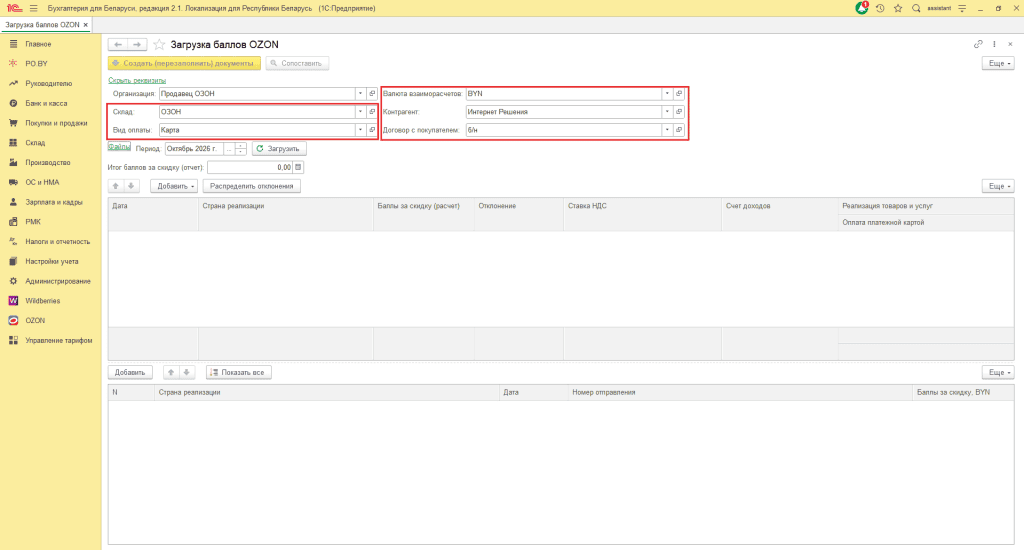The height and width of the screenshot is (550, 1024).
Task: Move lower table row up
Action: tap(170, 372)
